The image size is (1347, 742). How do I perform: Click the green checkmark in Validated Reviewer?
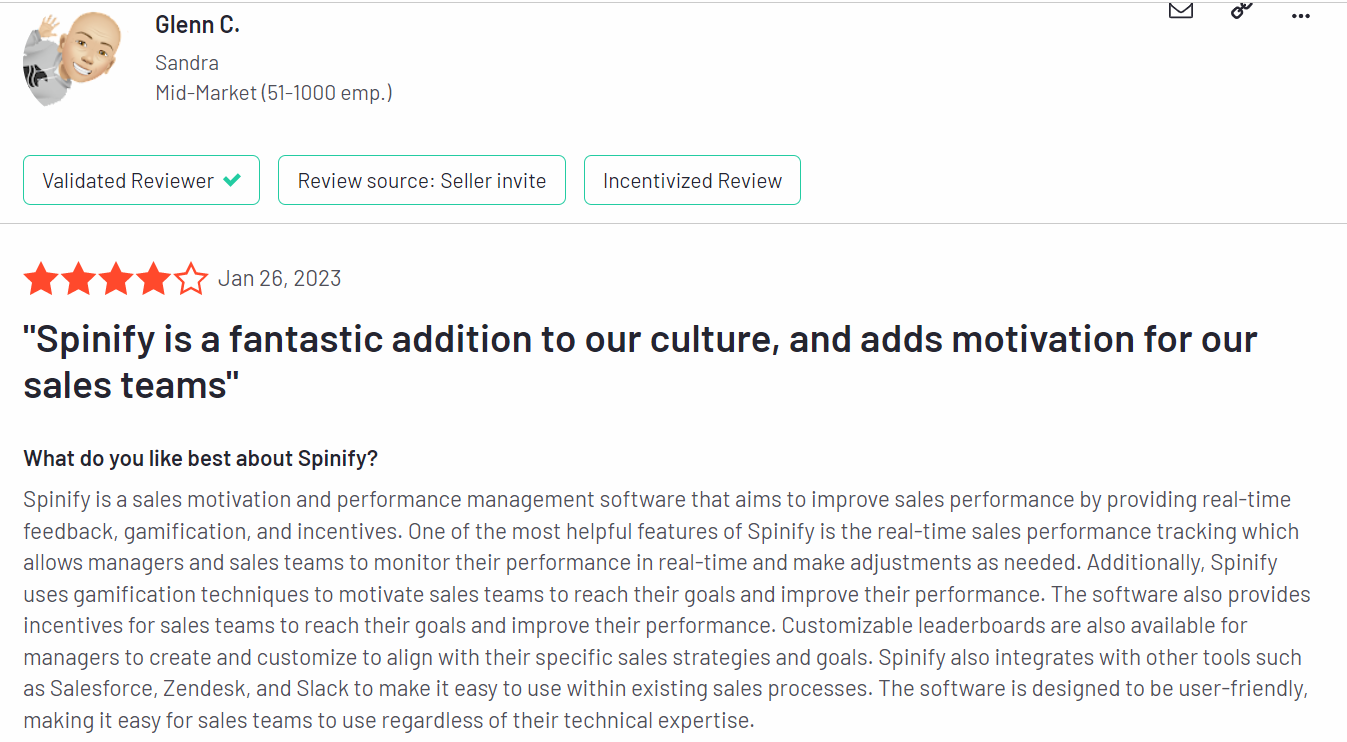tap(232, 180)
